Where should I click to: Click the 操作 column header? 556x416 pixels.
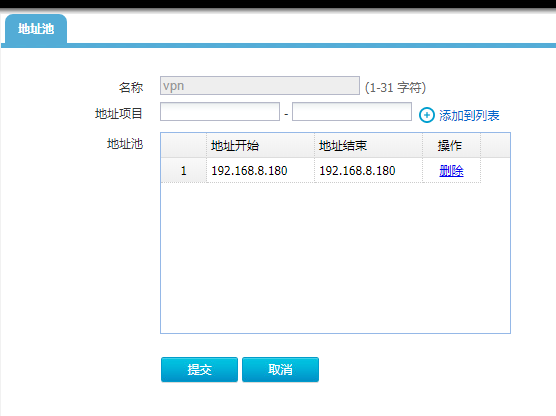coord(451,145)
